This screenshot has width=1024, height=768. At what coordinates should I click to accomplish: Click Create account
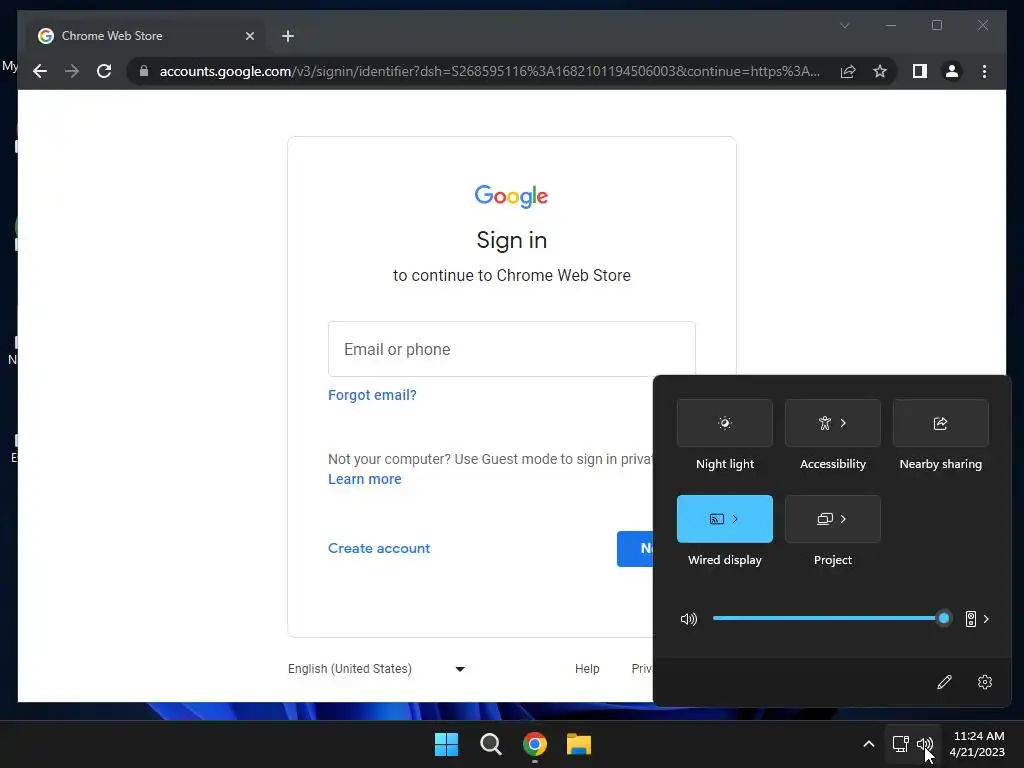click(379, 549)
